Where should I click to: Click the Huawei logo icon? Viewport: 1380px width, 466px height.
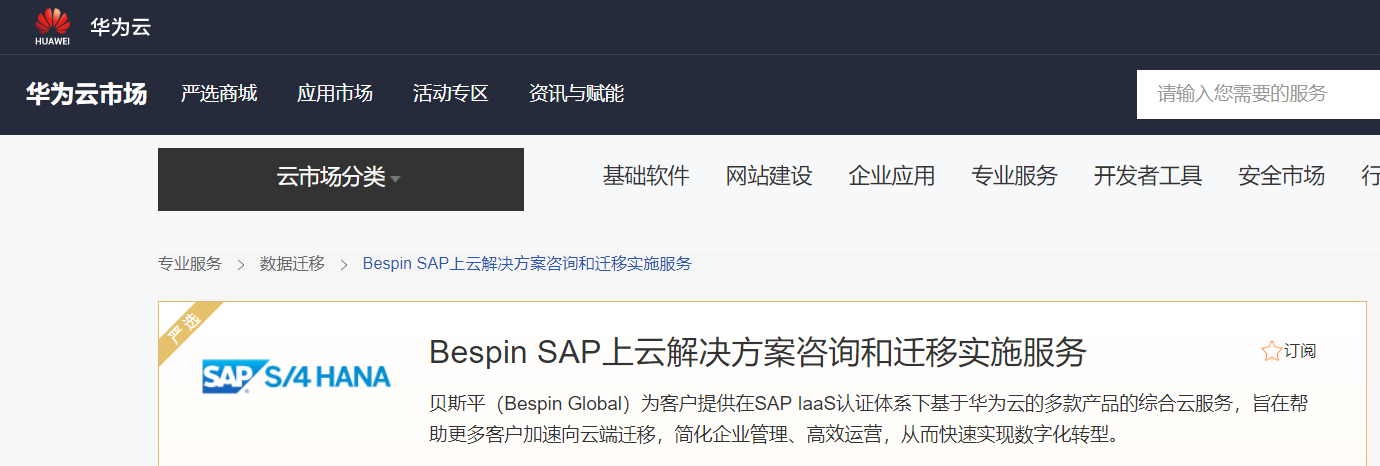point(52,27)
